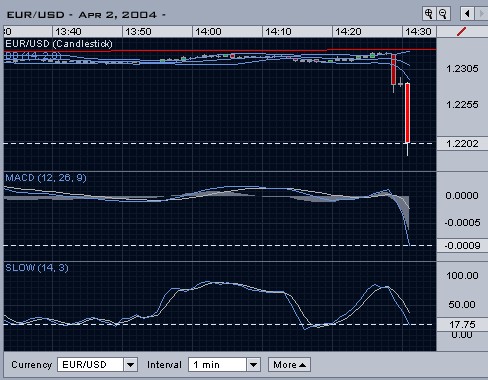This screenshot has height=380, width=488.
Task: Click the 13:50 time axis label
Action: (x=138, y=32)
